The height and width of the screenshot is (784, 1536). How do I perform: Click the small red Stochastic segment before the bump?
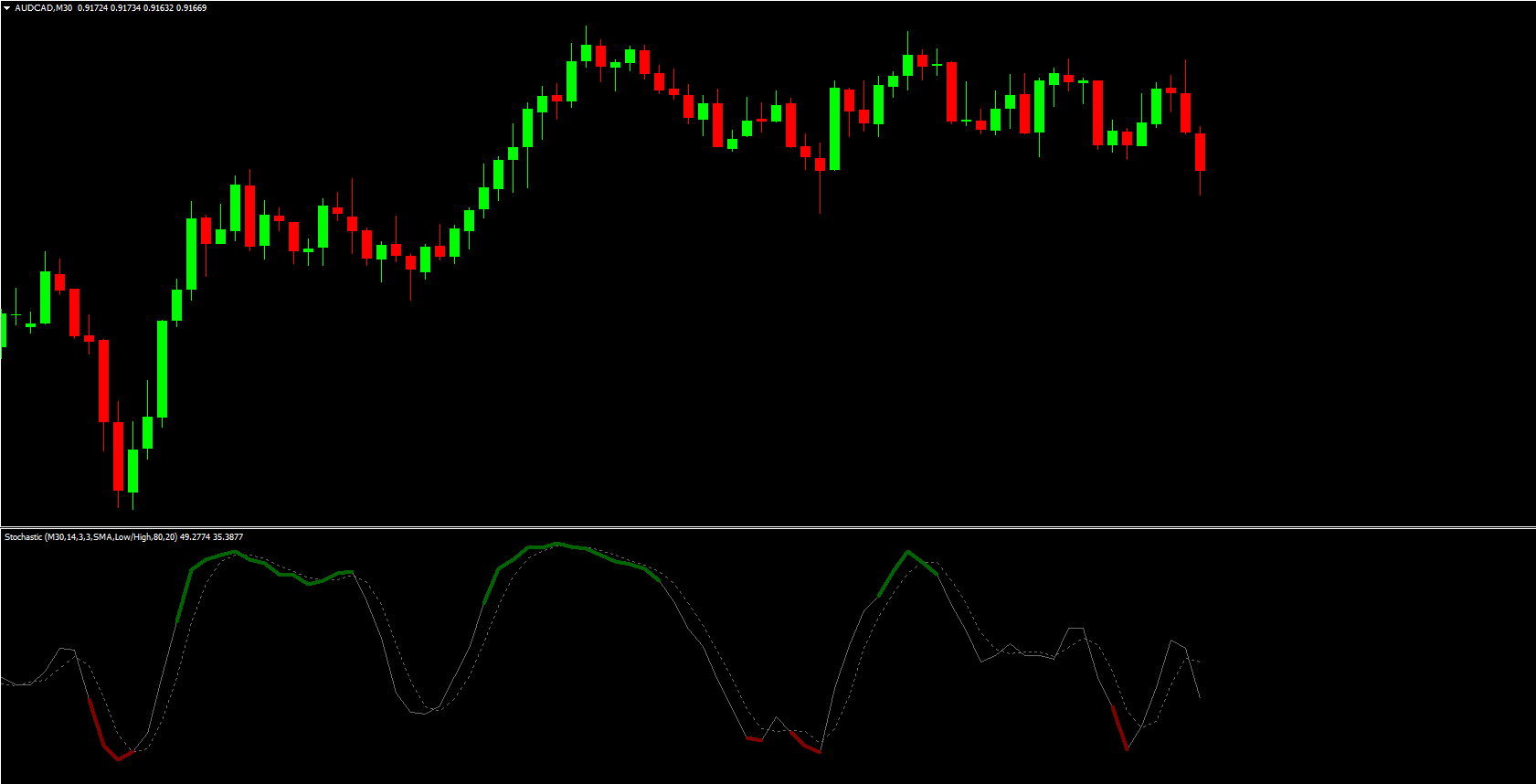[754, 738]
